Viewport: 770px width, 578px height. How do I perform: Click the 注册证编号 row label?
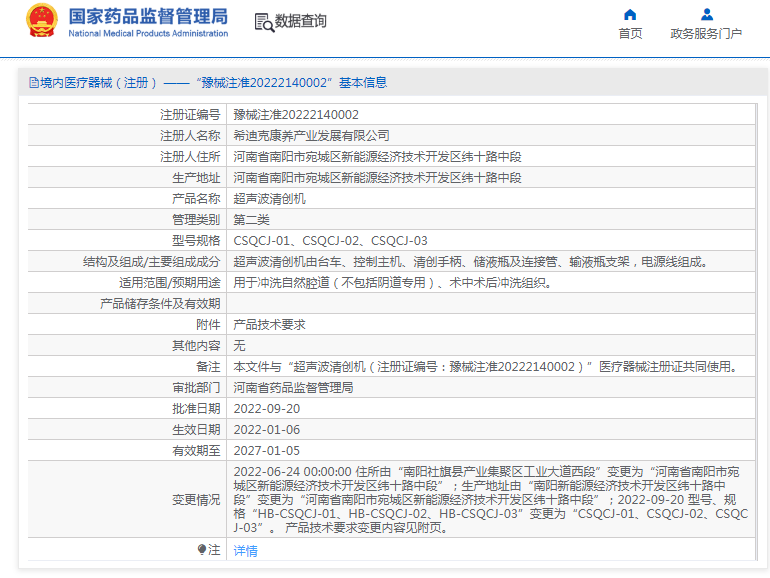point(190,115)
